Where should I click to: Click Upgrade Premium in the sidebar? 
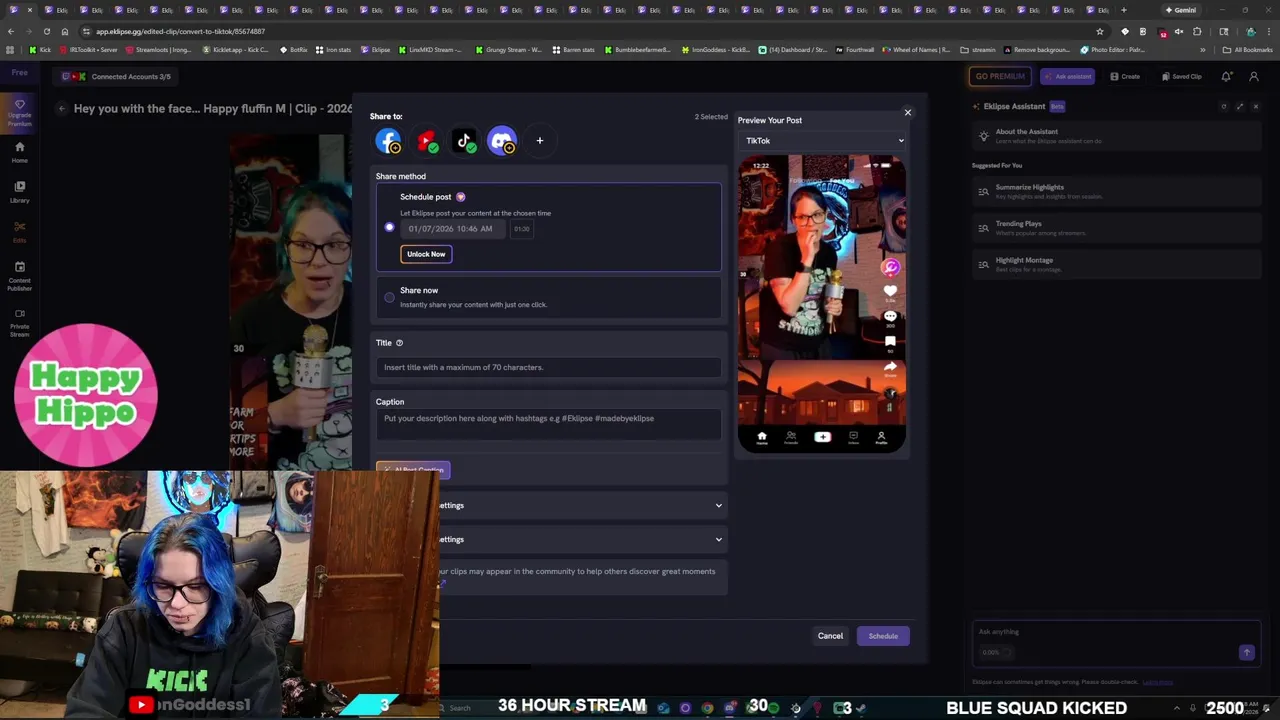coord(19,113)
